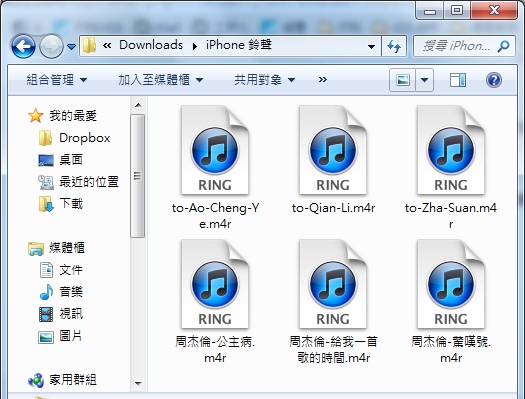
Task: Select the to-Ao-Cheng-Ye.m4r ringtone icon
Action: pos(215,150)
